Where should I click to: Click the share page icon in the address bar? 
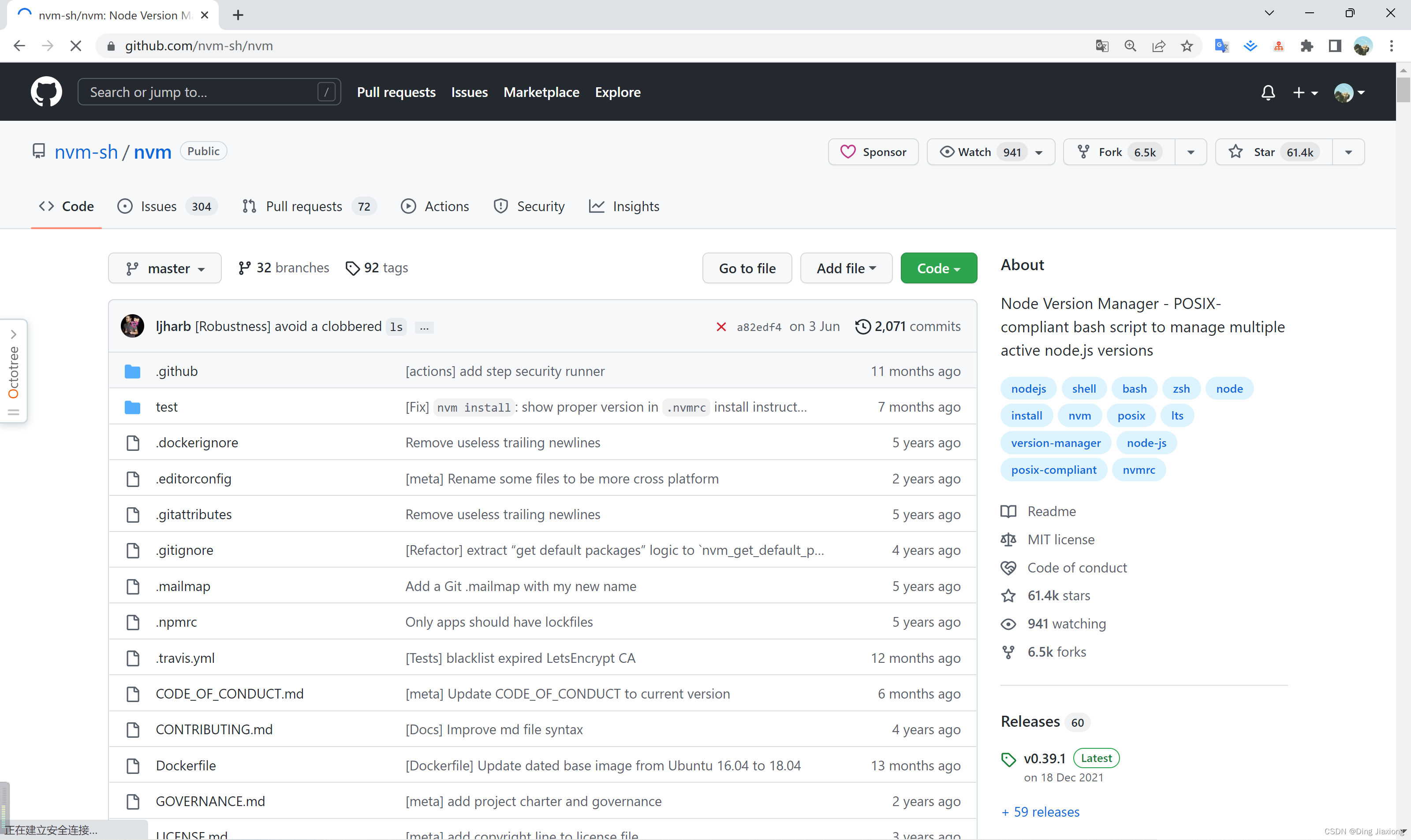(1158, 46)
